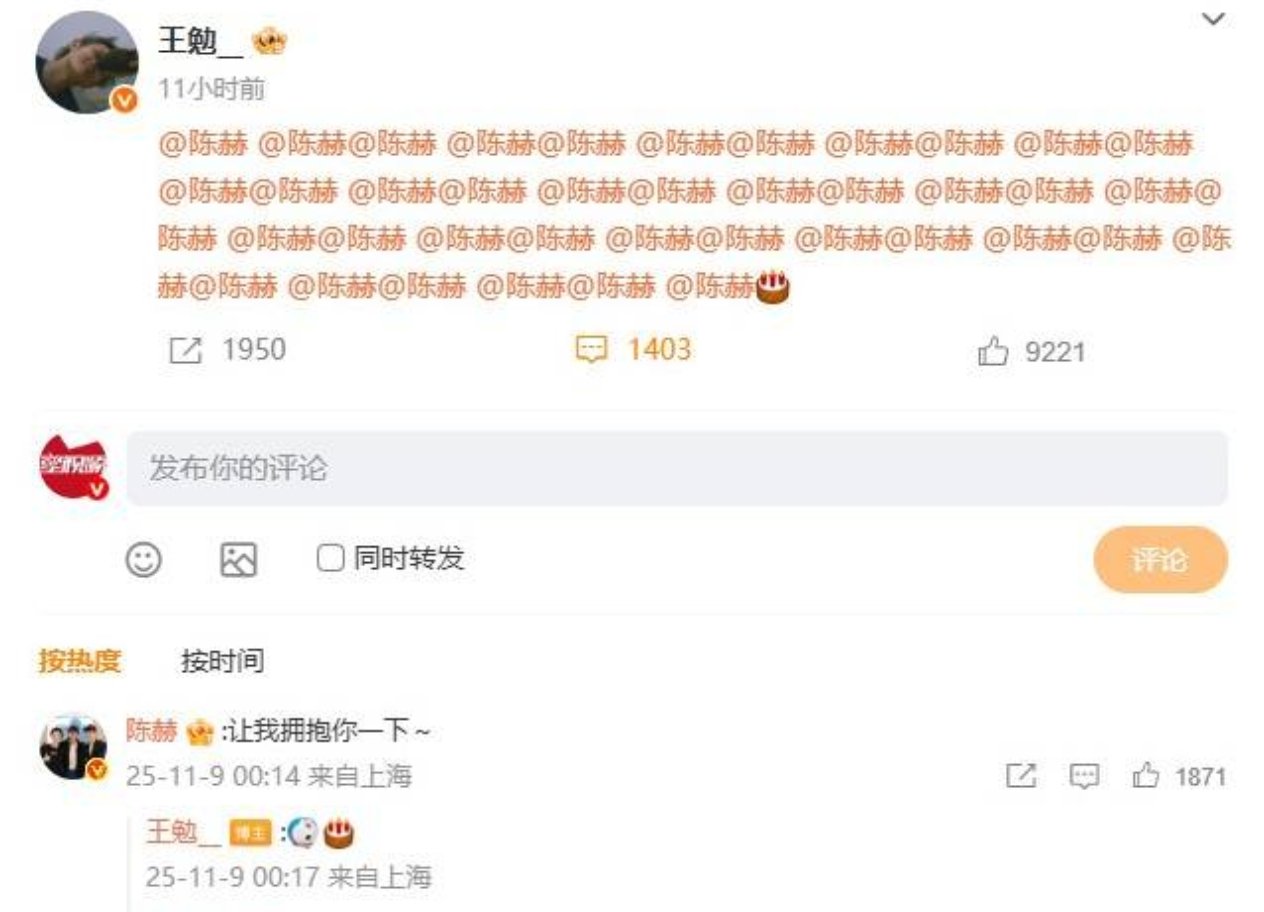
Task: Reply to 陈赫's comment via bubble icon
Action: tap(1084, 776)
